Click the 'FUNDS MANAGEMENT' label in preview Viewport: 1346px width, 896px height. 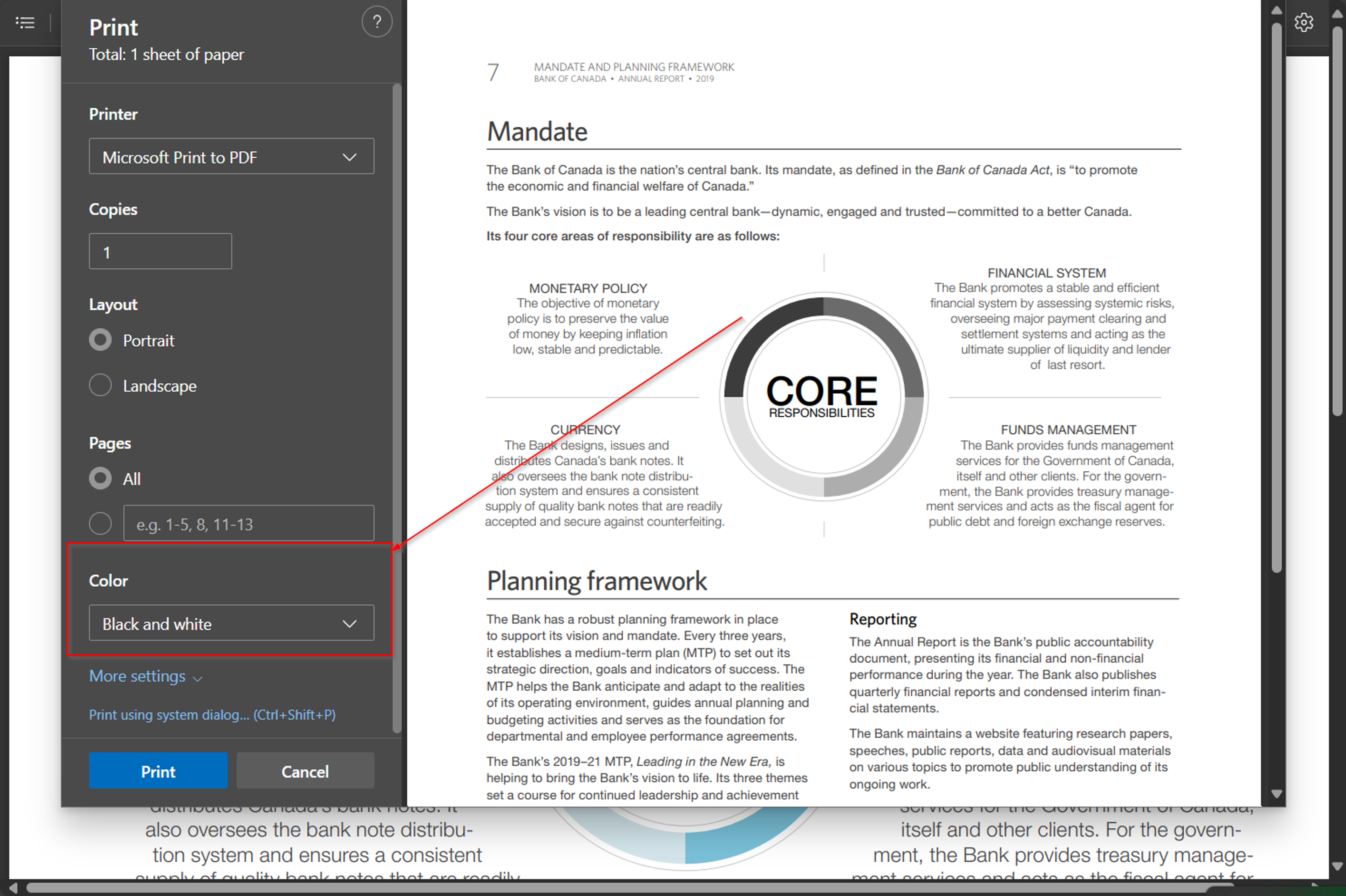pyautogui.click(x=1068, y=429)
